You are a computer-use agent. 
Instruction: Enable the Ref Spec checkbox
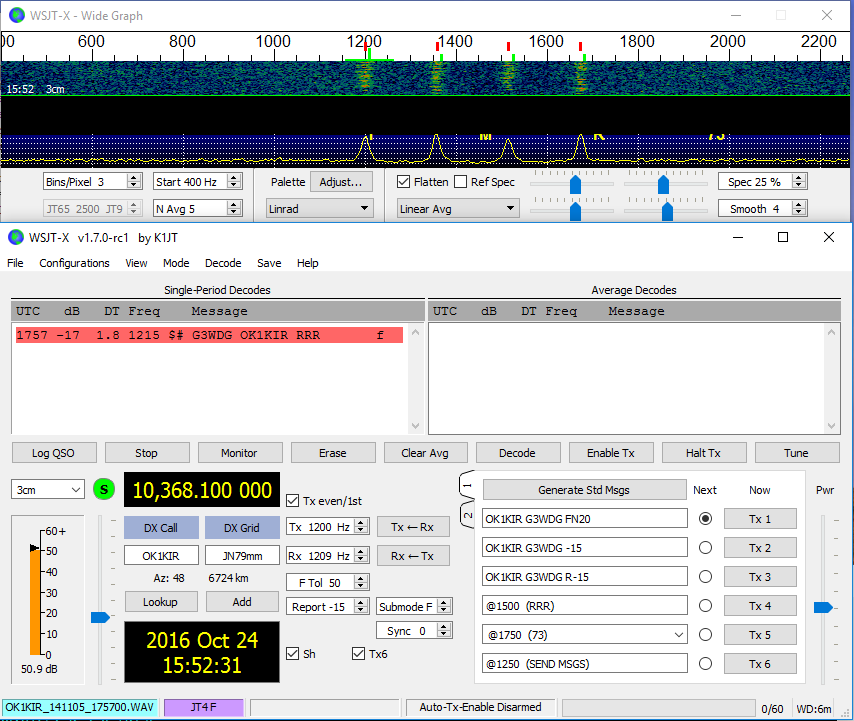pyautogui.click(x=461, y=182)
